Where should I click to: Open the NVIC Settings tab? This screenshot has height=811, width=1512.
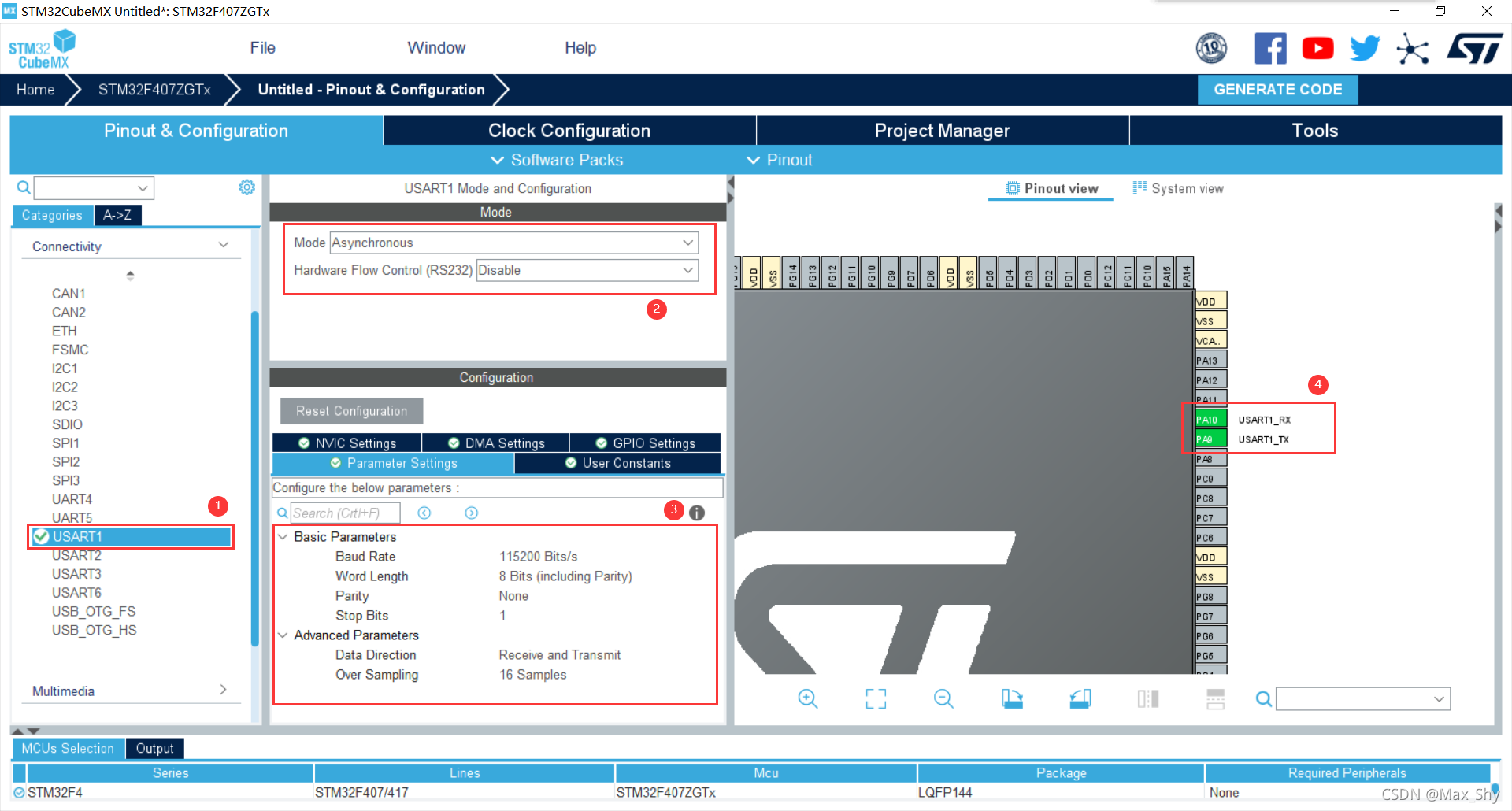(347, 443)
